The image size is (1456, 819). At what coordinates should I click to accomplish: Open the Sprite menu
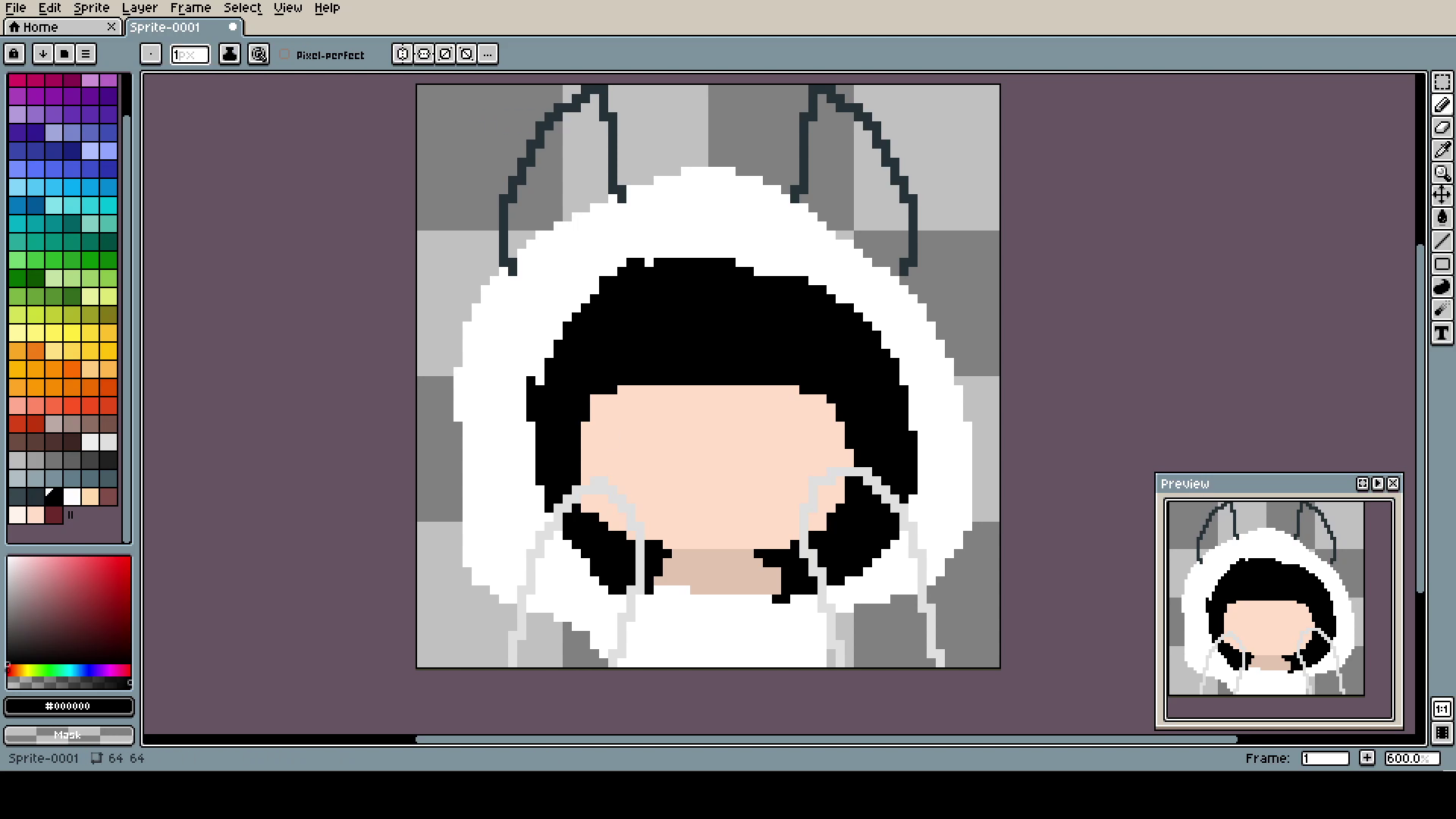91,8
